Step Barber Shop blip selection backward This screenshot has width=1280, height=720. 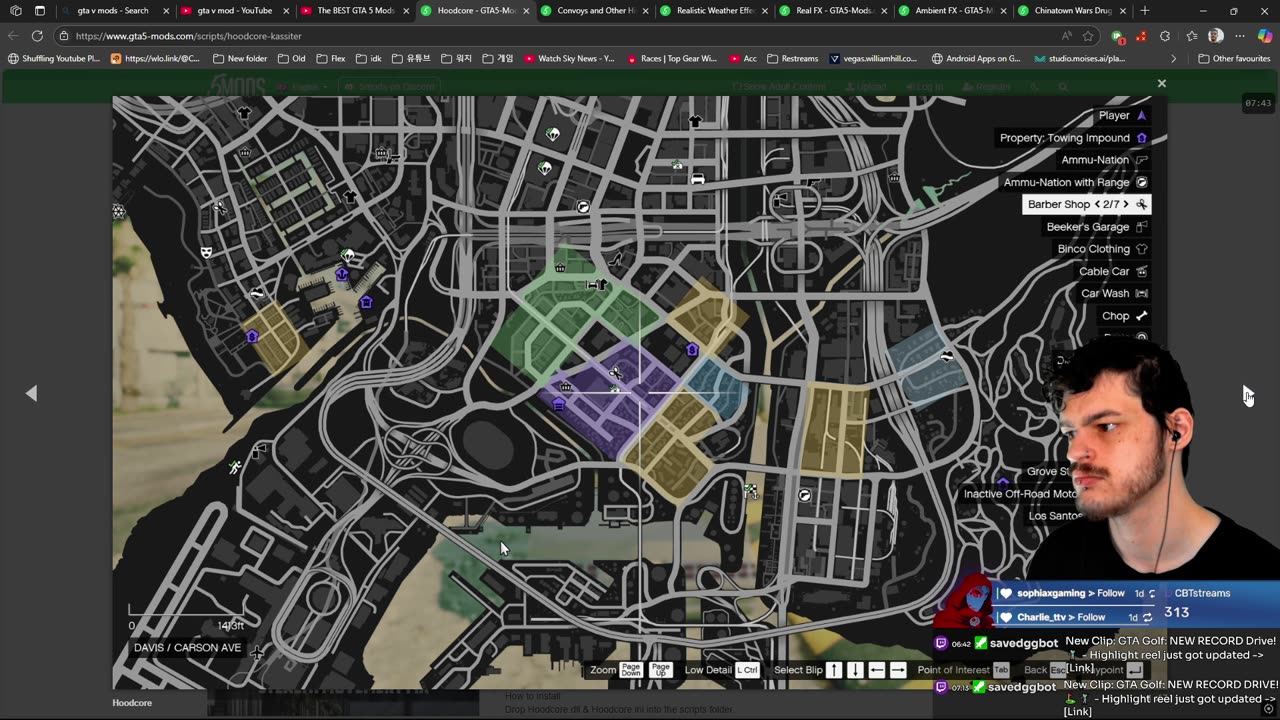(x=1097, y=204)
